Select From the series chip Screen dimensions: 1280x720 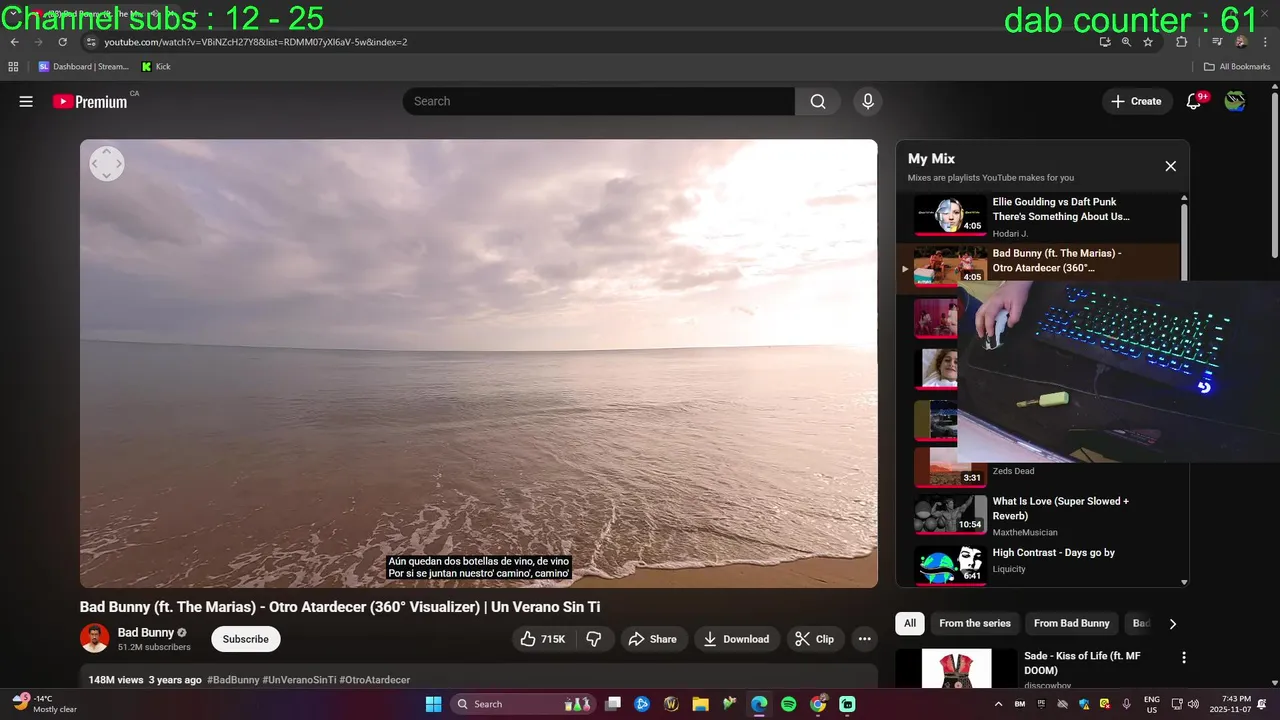pyautogui.click(x=975, y=623)
